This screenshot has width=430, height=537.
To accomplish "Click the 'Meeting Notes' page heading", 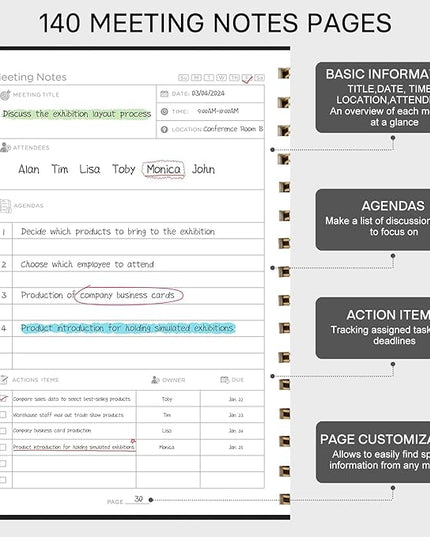I will tap(33, 77).
